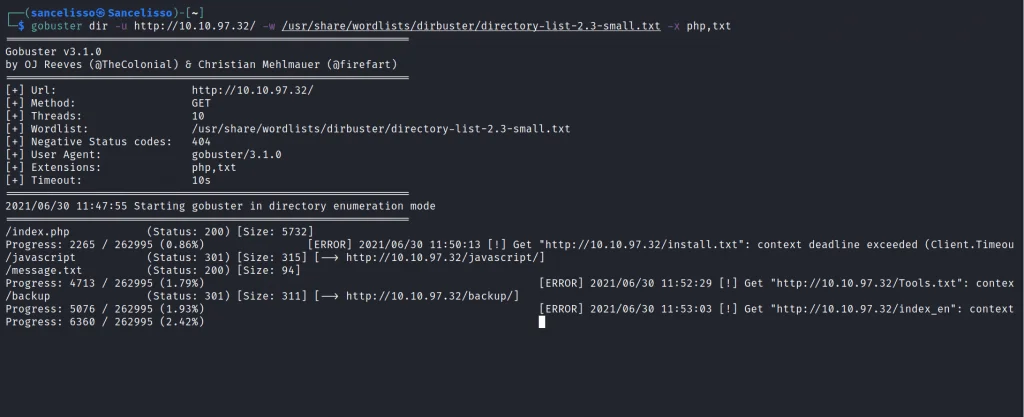Click the terminal block cursor
Viewport: 1024px width, 417px height.
541,322
